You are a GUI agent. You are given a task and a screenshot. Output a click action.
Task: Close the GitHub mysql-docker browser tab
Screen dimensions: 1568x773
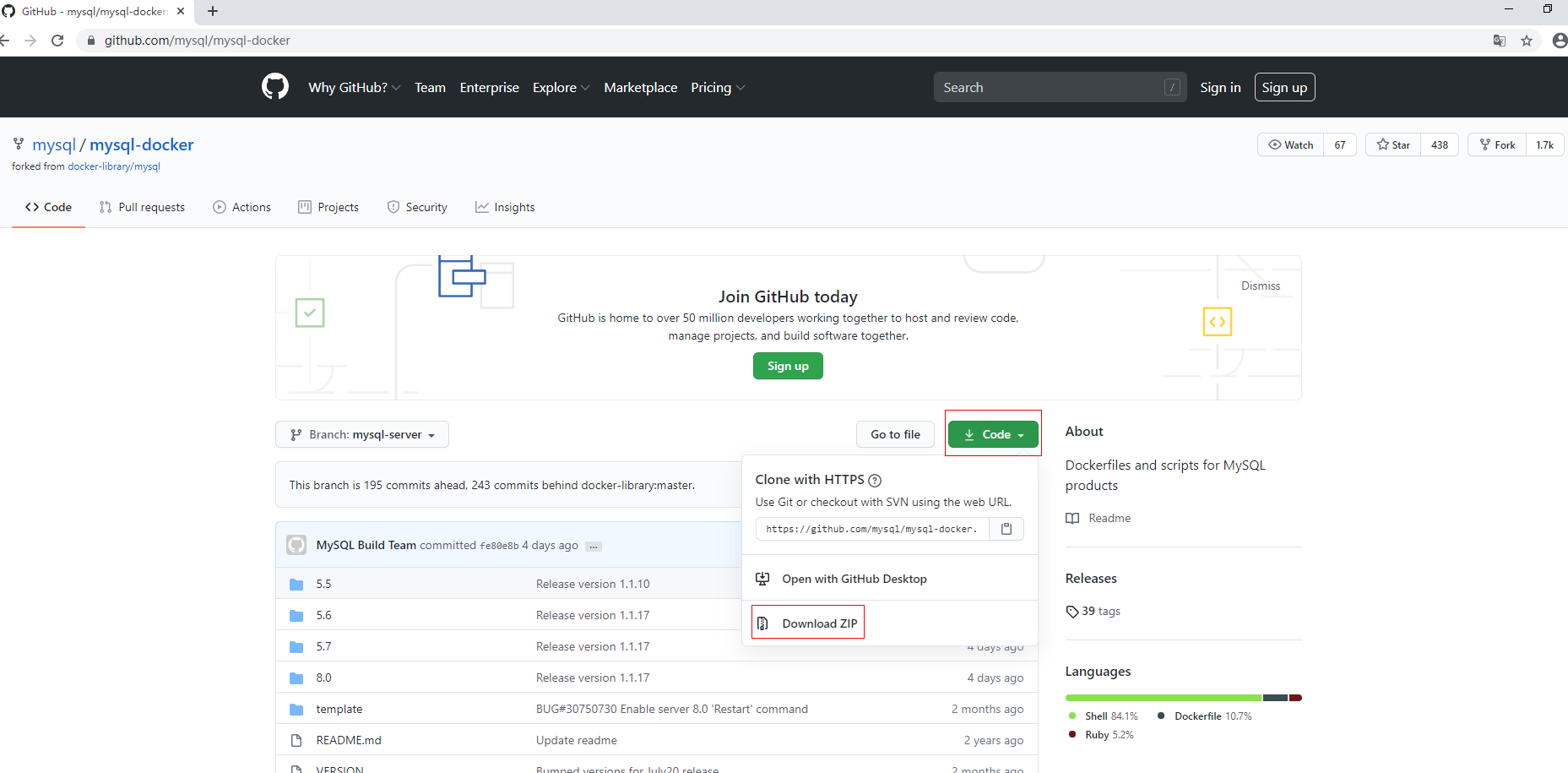pyautogui.click(x=181, y=11)
